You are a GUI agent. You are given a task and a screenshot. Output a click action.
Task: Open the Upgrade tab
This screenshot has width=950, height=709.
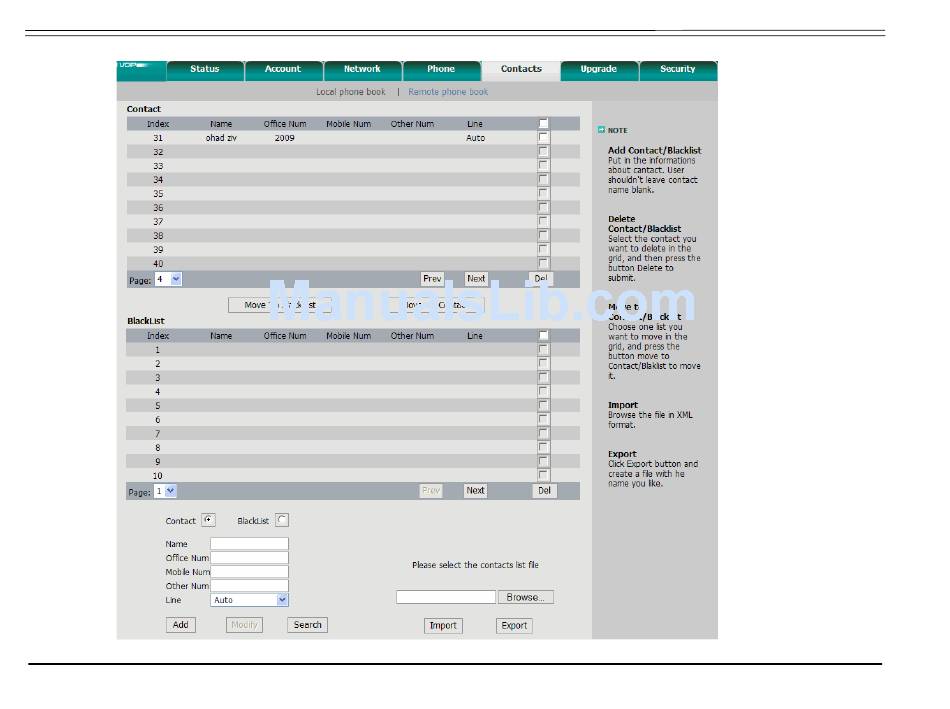[599, 70]
